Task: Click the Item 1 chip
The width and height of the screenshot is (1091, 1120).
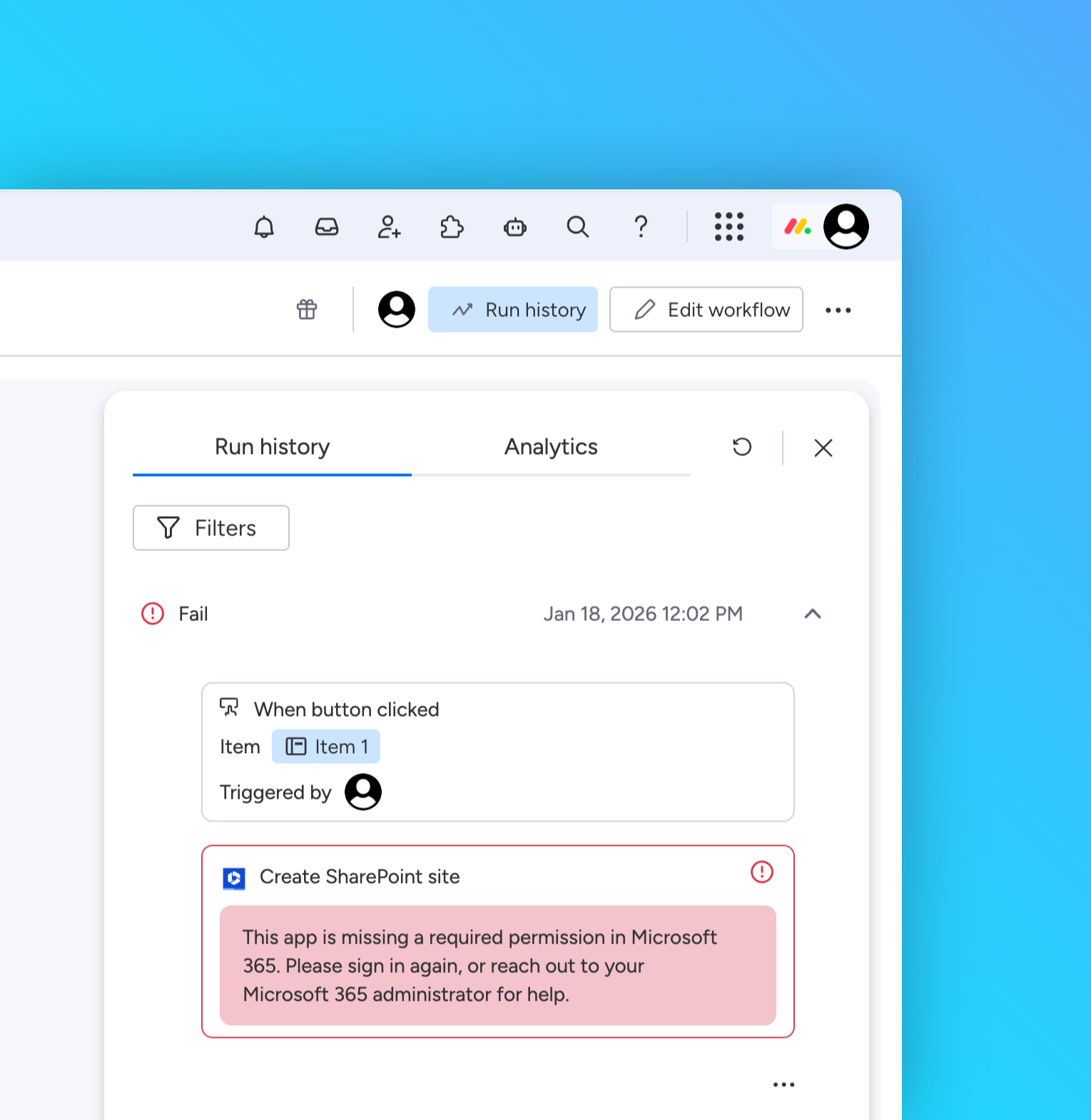Action: pos(326,747)
